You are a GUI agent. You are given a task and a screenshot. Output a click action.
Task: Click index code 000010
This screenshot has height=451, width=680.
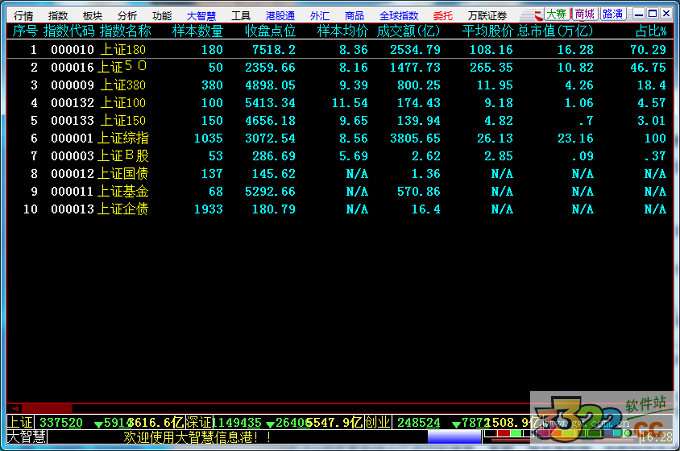click(x=72, y=50)
